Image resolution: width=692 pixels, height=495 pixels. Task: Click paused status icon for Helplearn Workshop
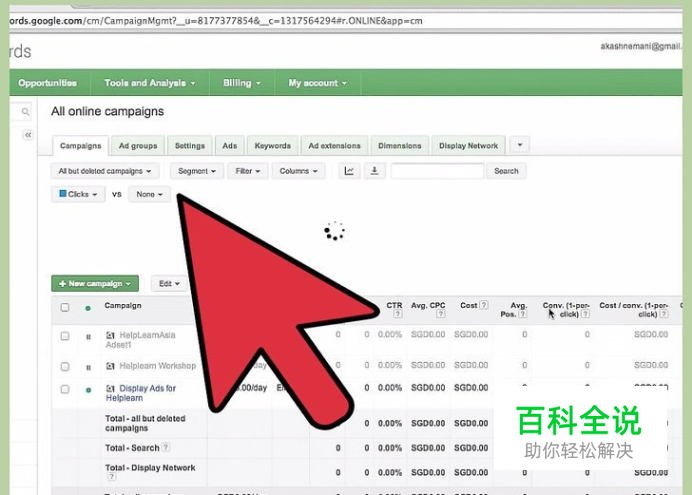(88, 367)
